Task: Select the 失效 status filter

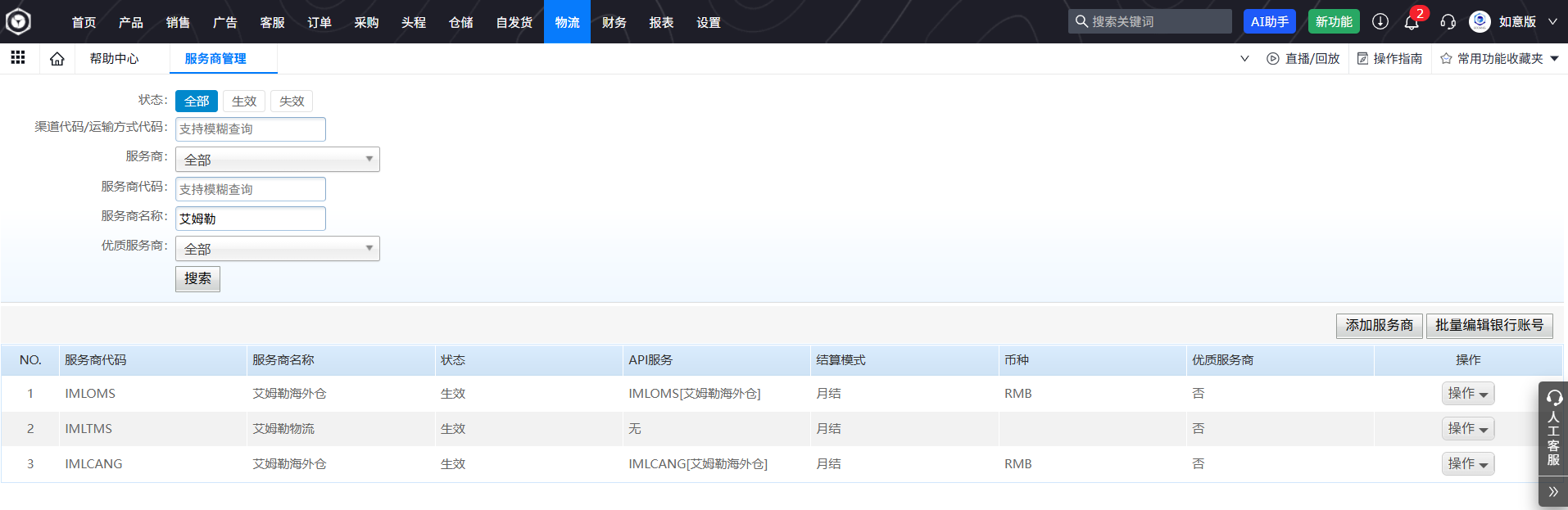Action: 292,101
